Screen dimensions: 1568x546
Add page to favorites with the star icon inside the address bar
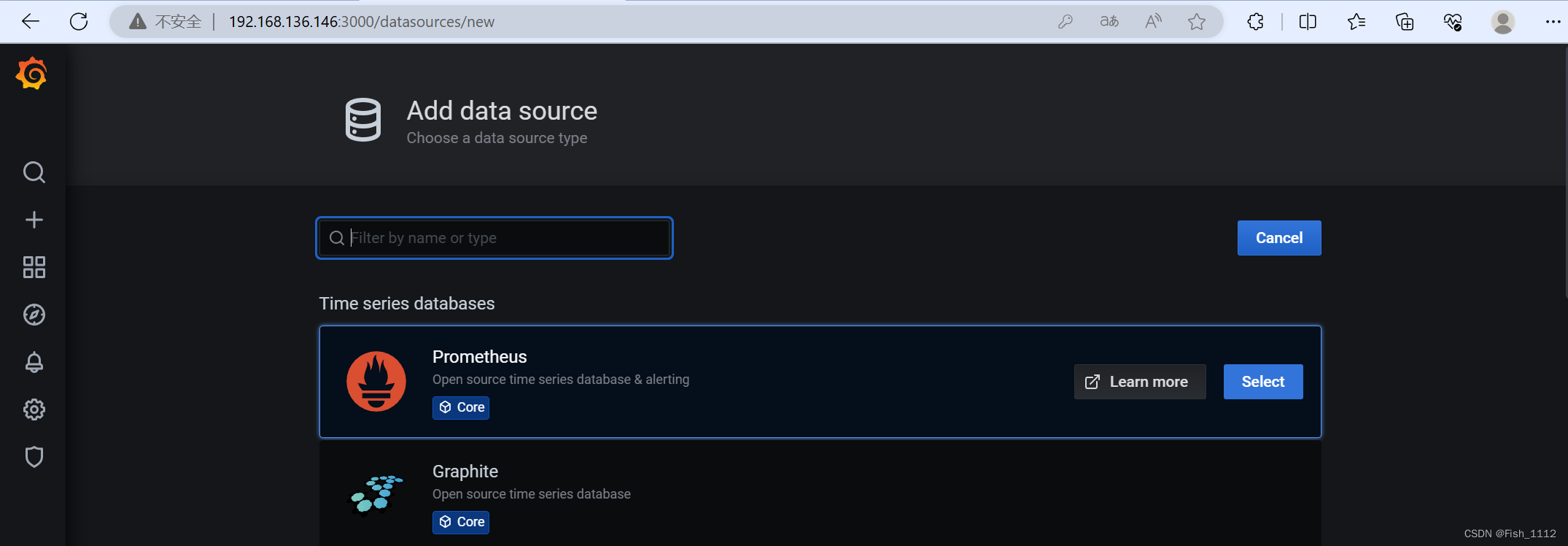[x=1197, y=22]
